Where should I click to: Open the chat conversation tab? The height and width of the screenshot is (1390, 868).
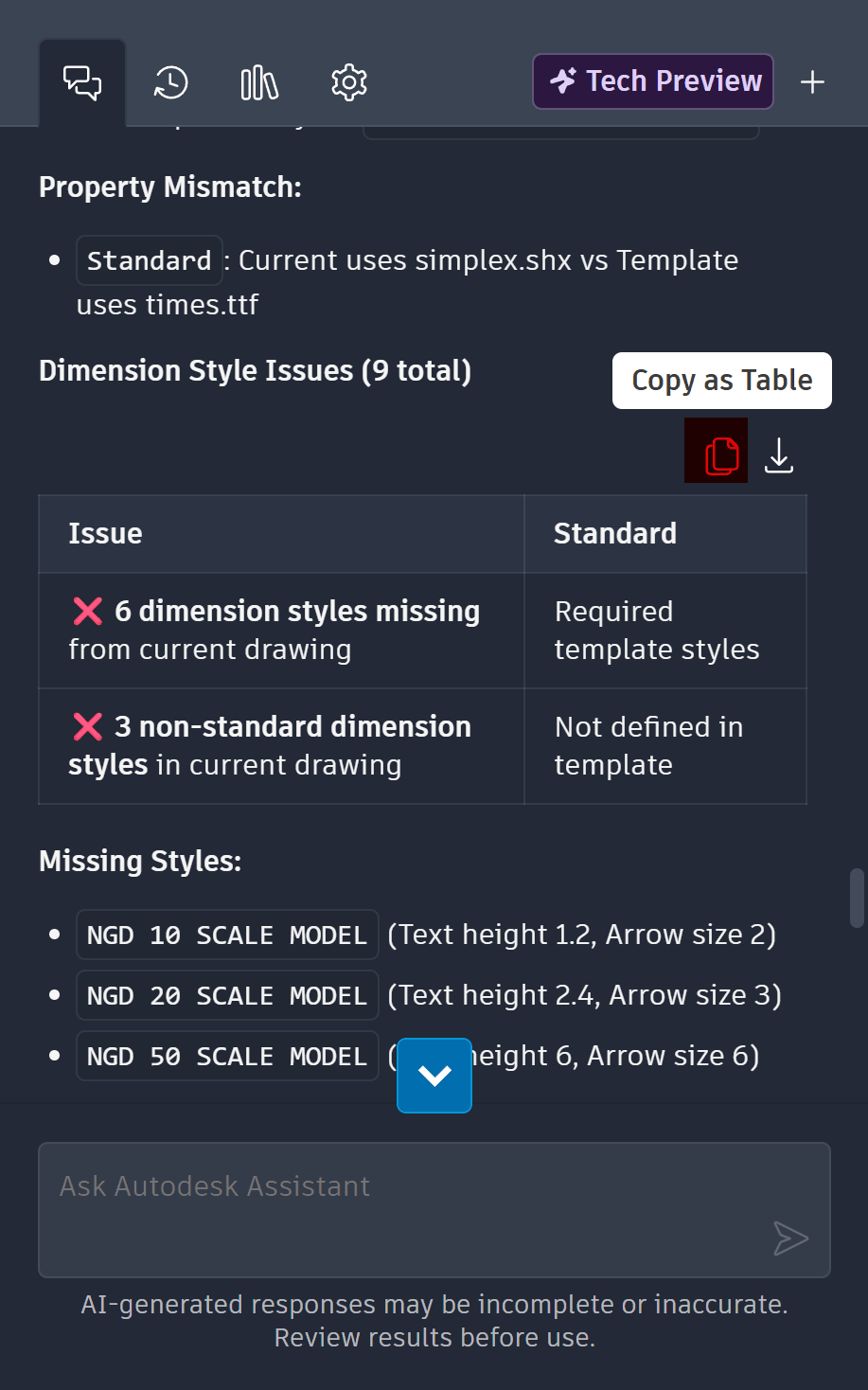tap(82, 83)
